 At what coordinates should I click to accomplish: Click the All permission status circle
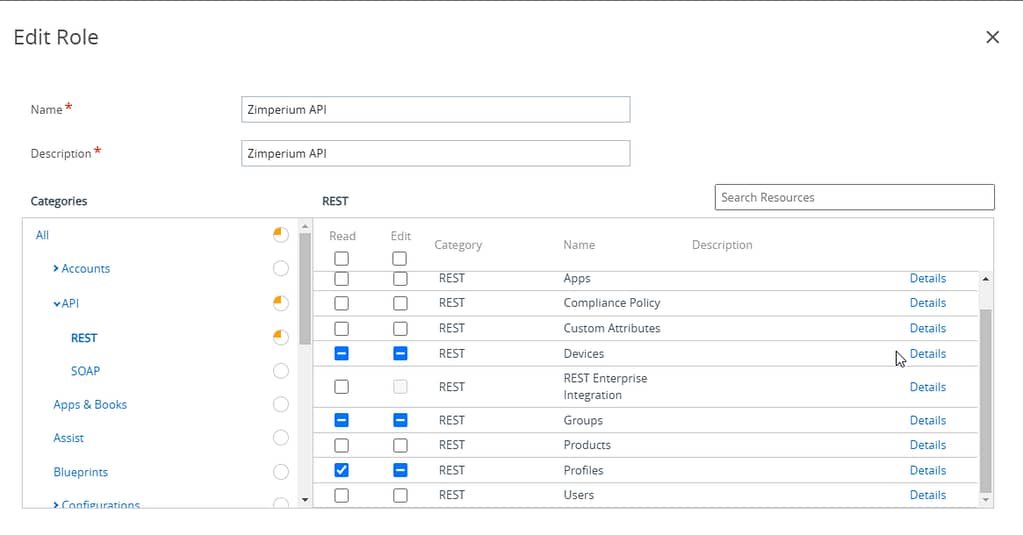click(281, 234)
